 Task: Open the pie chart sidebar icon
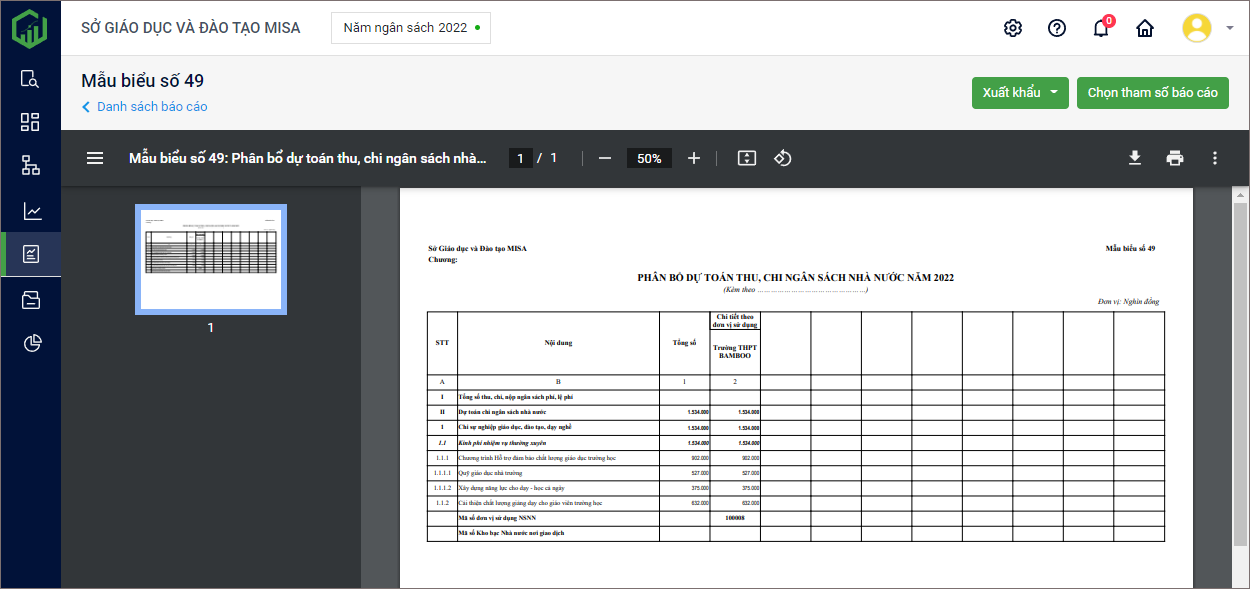coord(31,344)
